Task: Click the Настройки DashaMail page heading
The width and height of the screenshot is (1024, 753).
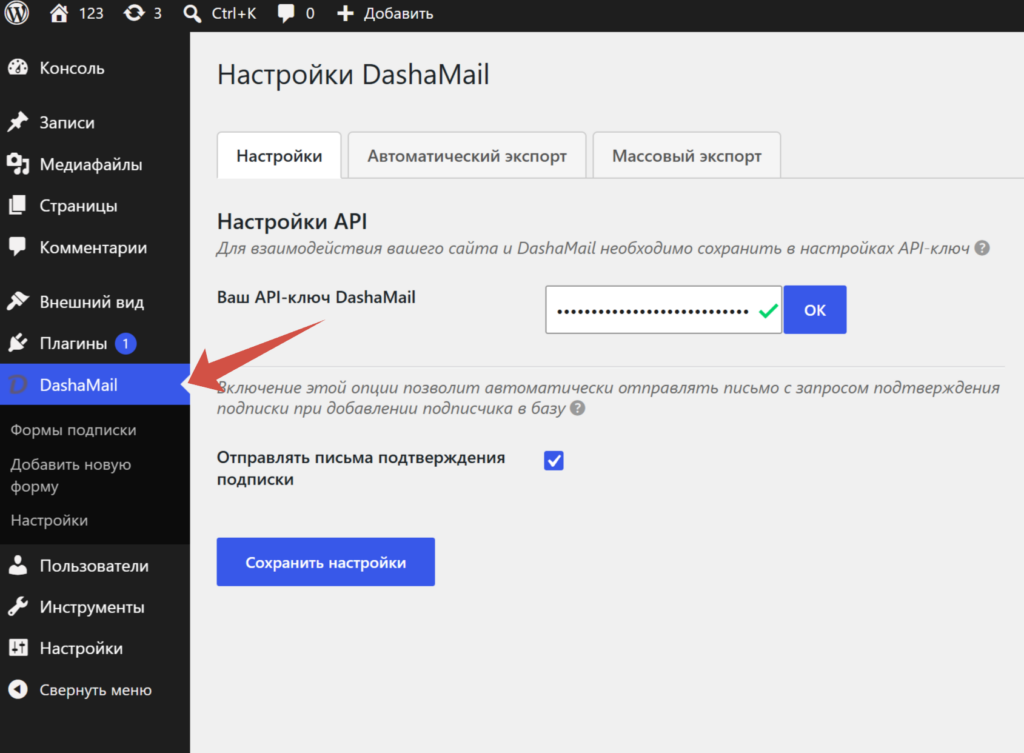Action: tap(353, 74)
